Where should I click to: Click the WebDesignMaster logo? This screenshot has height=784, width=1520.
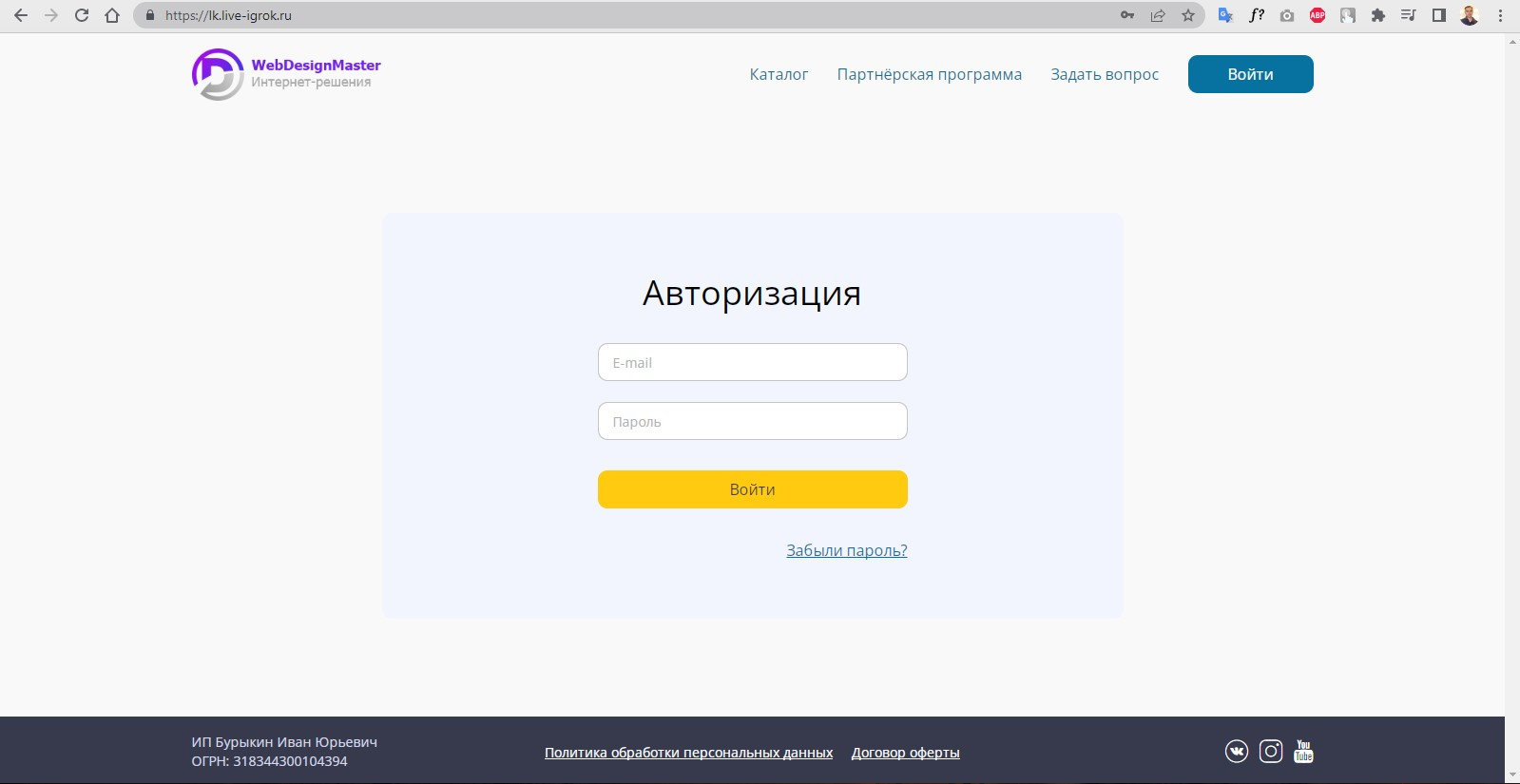click(x=286, y=74)
